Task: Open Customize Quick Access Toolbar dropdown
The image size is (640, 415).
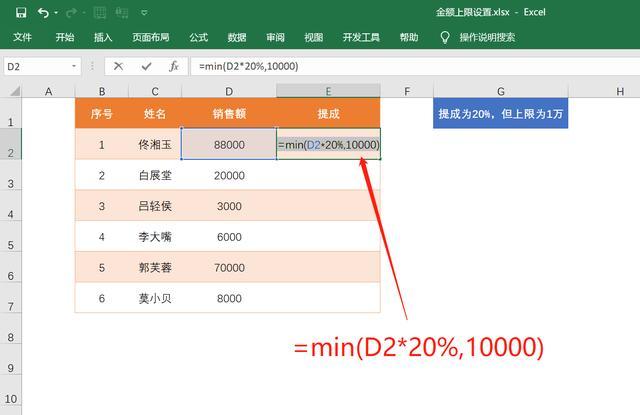Action: coord(144,14)
